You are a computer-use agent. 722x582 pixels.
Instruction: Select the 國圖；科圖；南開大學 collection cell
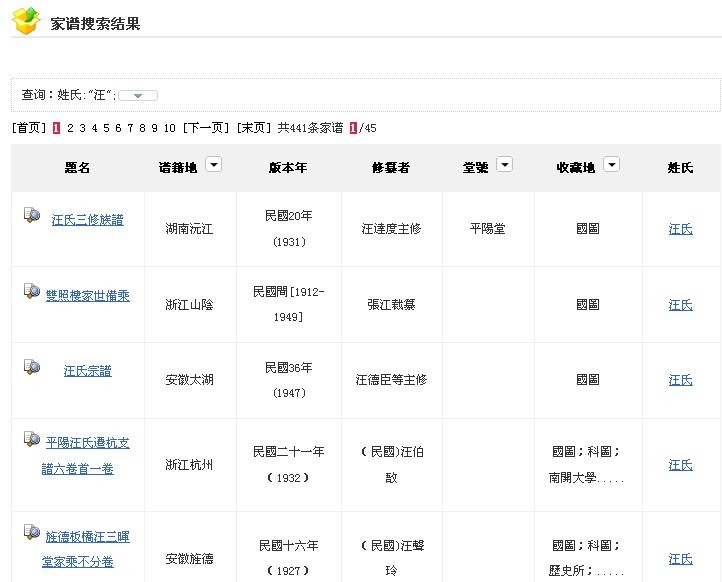586,465
